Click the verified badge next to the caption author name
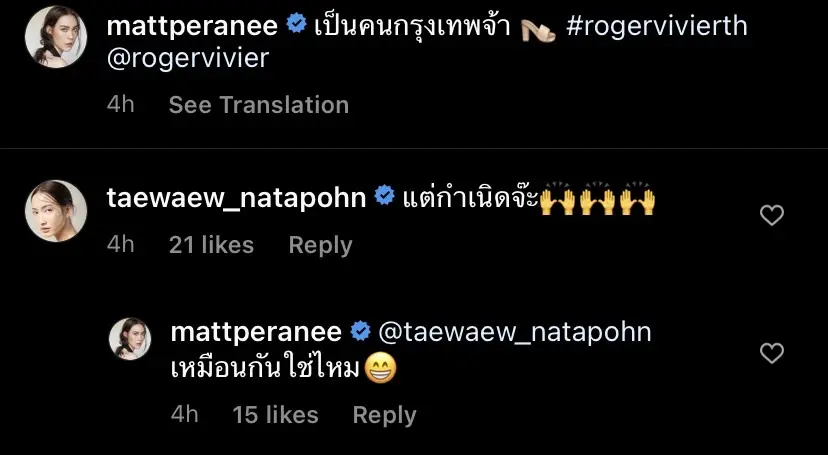This screenshot has height=455, width=828. coord(296,24)
